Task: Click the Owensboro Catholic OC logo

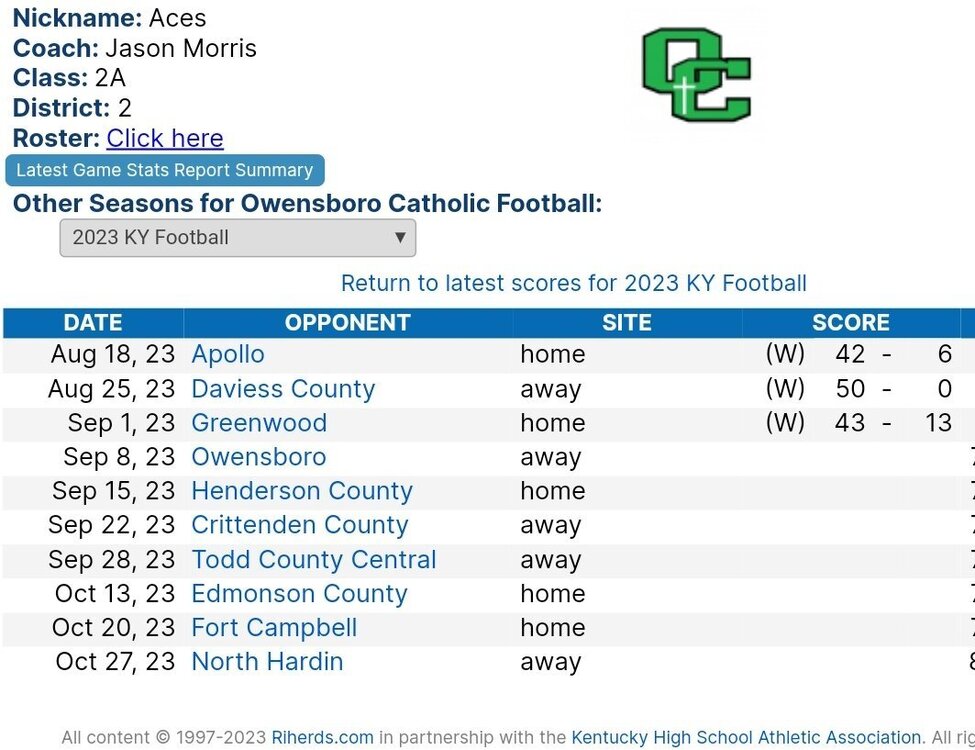Action: click(x=696, y=75)
